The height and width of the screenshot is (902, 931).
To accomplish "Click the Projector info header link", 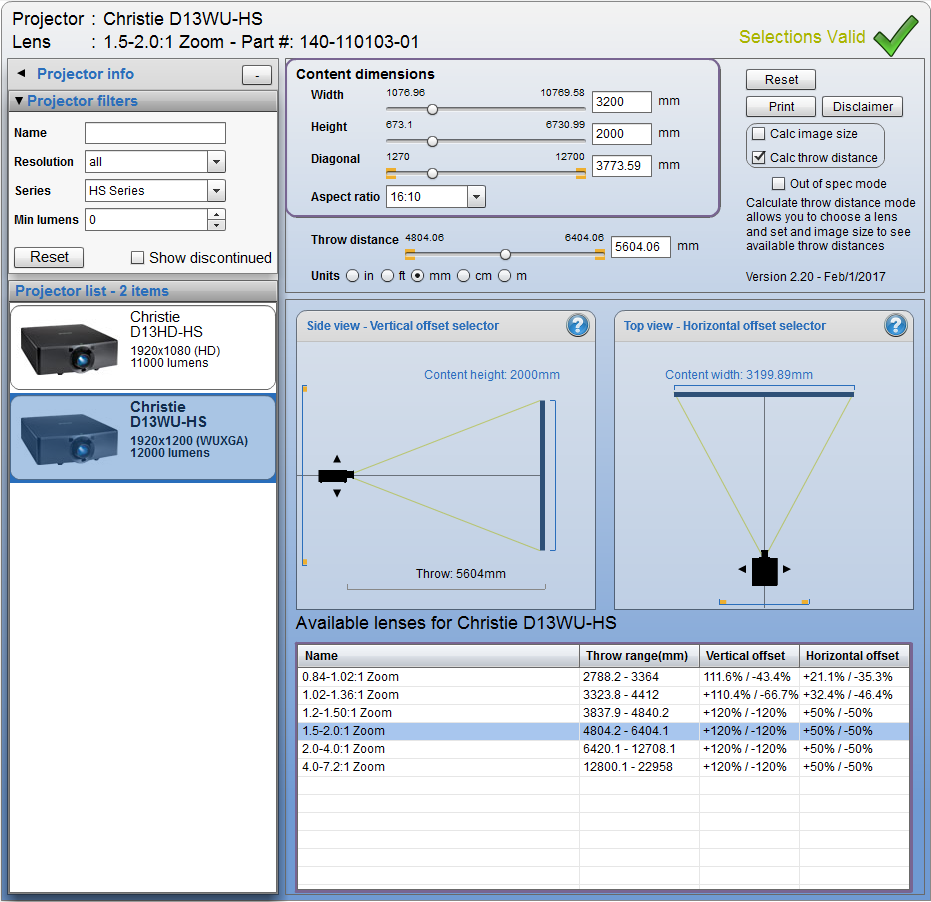I will (x=86, y=74).
